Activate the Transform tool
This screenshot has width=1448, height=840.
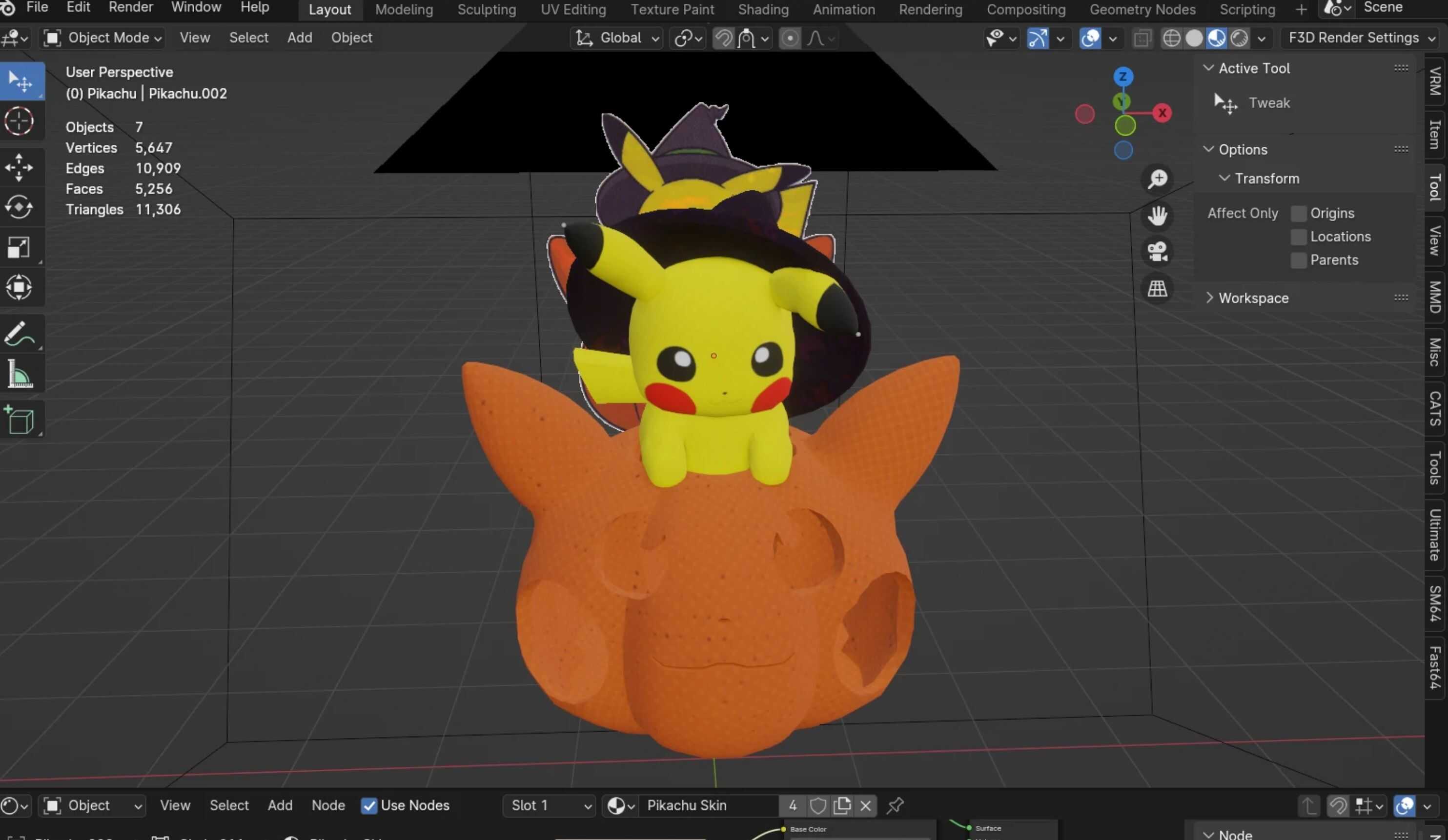click(x=20, y=288)
